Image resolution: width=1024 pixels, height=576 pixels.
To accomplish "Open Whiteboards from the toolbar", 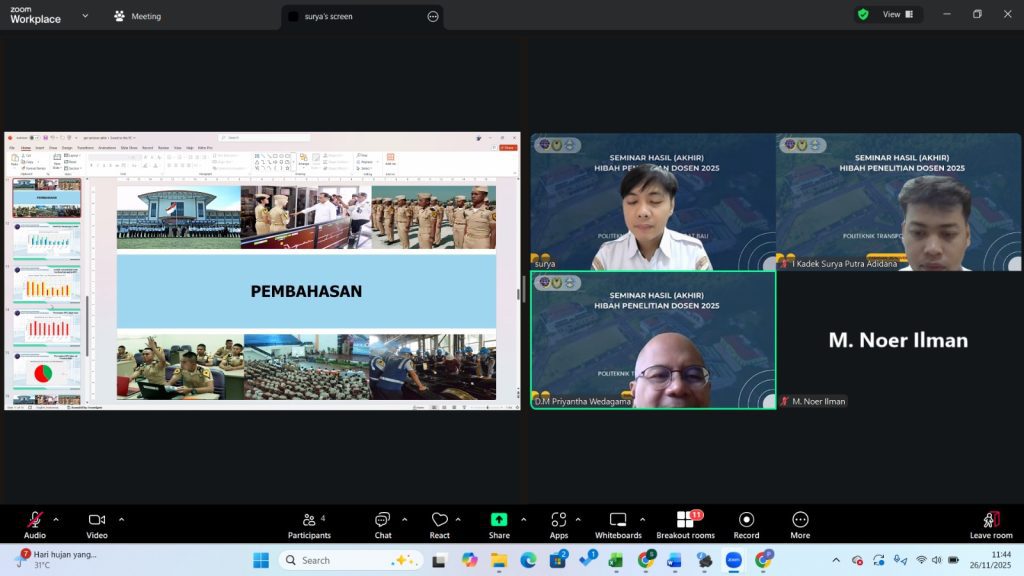I will (618, 520).
